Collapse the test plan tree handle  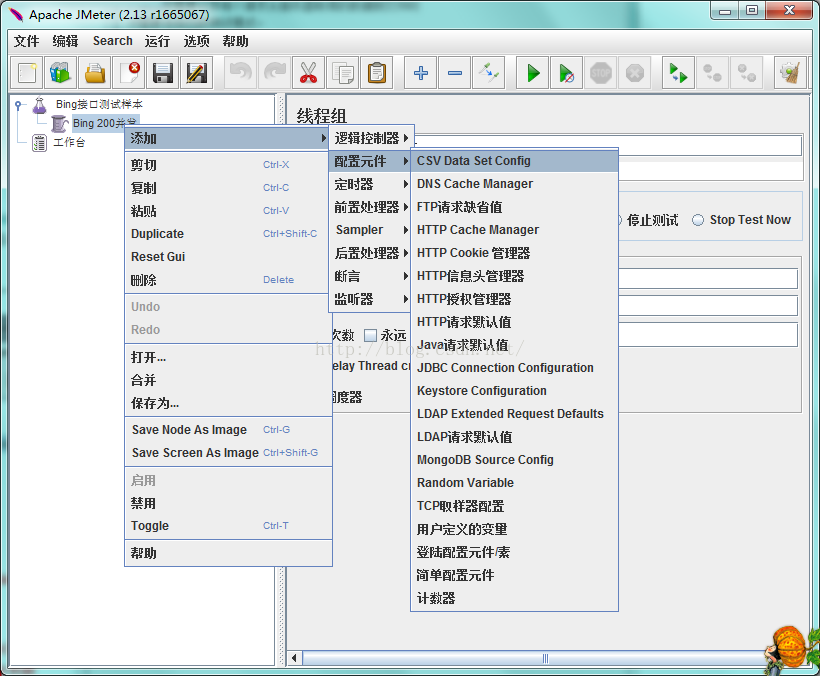tap(18, 105)
